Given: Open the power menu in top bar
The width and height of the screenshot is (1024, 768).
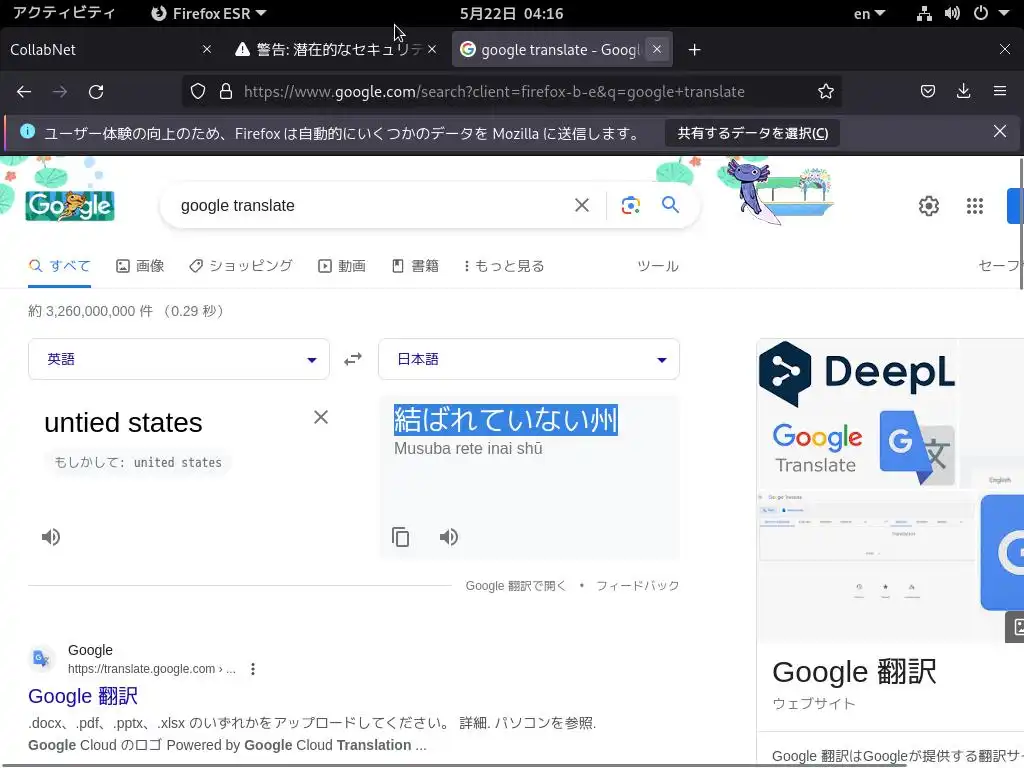Looking at the screenshot, I should pyautogui.click(x=981, y=13).
